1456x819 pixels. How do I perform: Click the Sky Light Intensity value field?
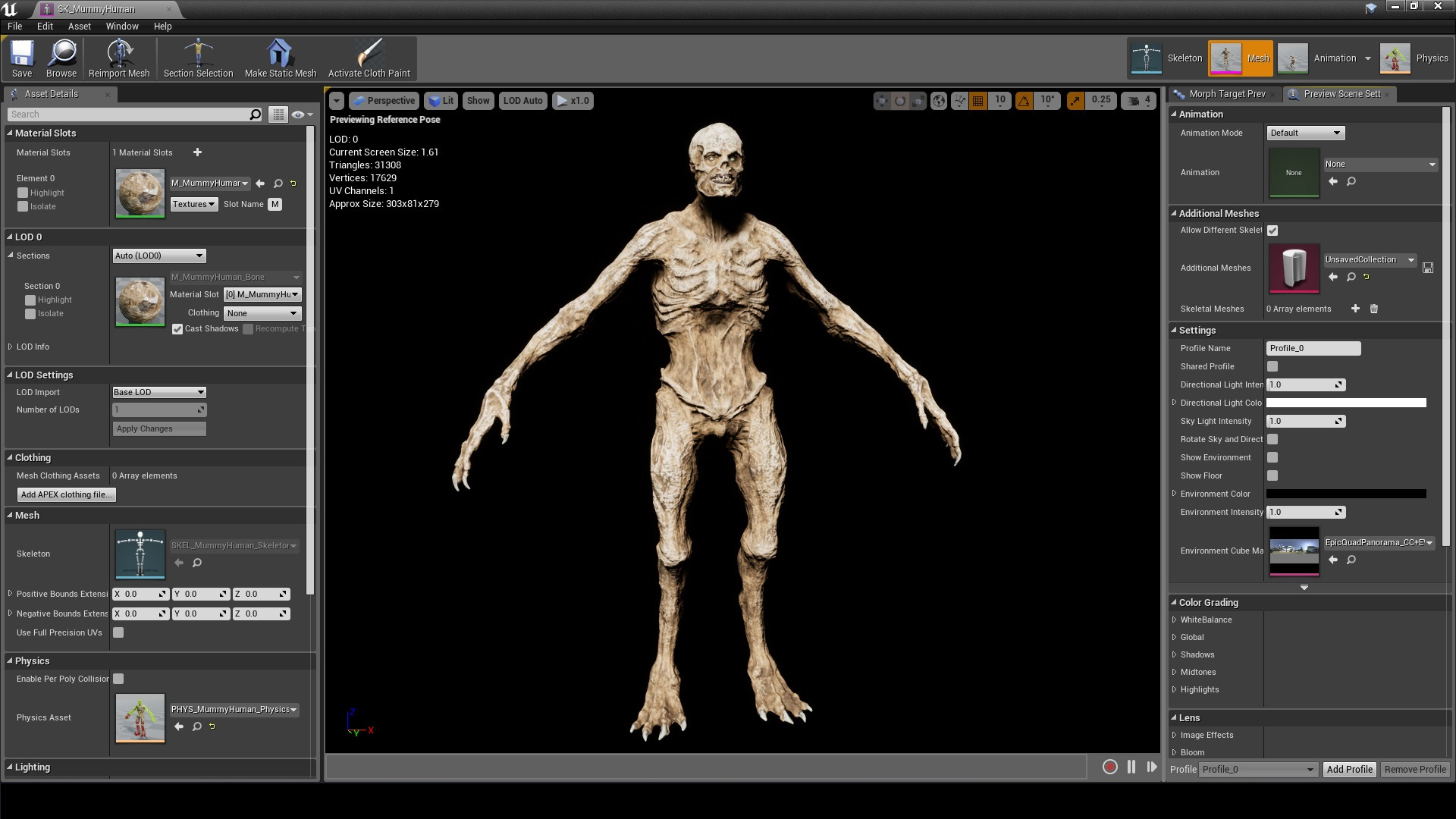(x=1306, y=421)
